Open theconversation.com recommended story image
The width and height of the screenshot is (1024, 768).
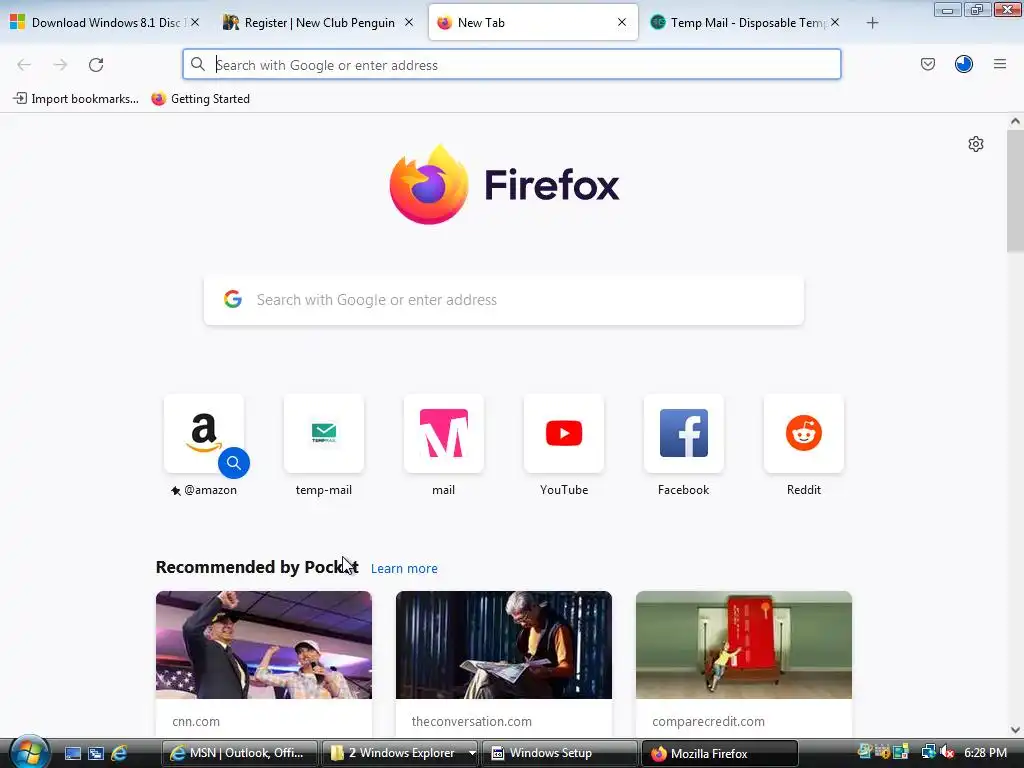point(504,645)
